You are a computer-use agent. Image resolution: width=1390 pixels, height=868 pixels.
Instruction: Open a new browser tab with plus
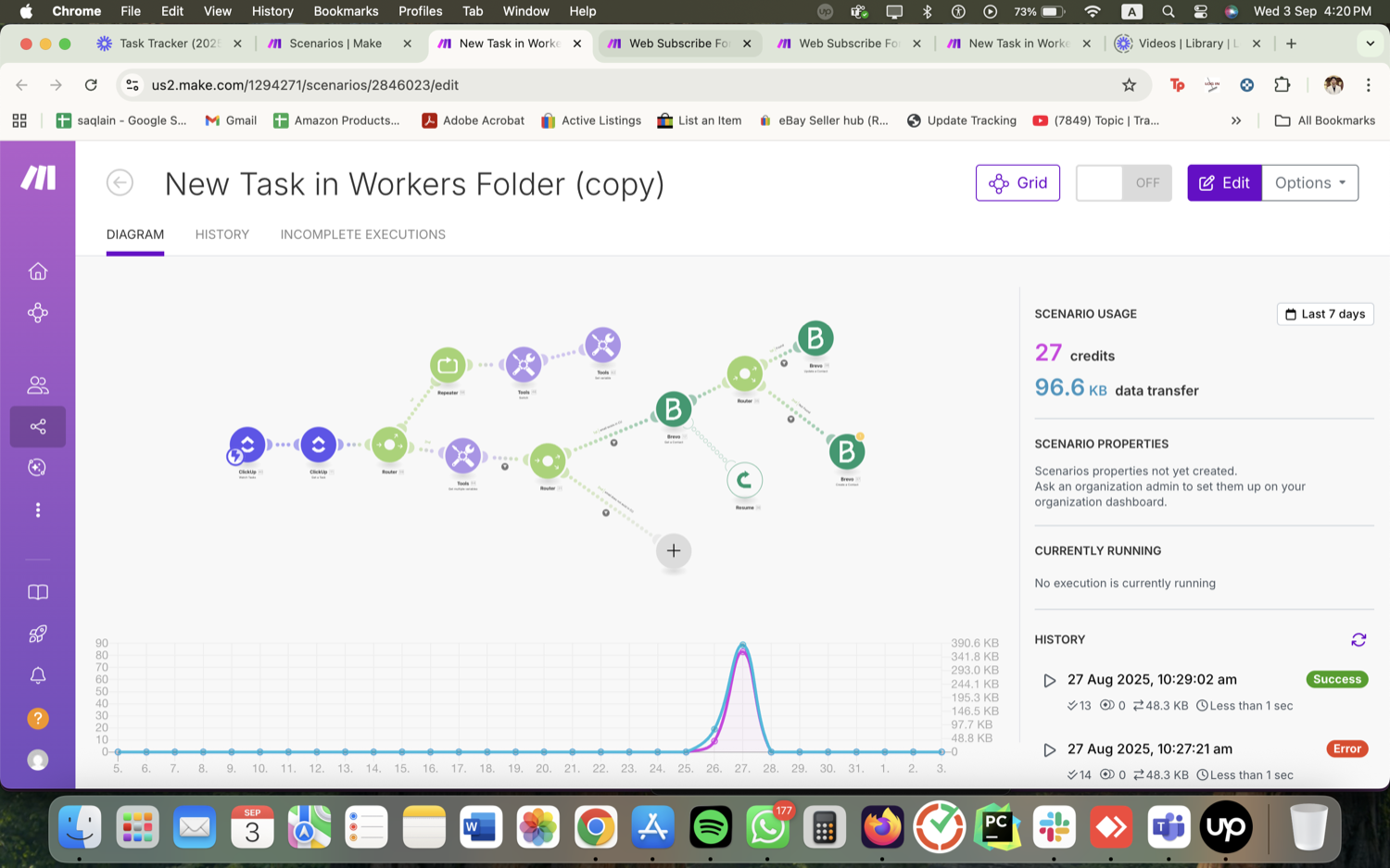[x=1291, y=44]
